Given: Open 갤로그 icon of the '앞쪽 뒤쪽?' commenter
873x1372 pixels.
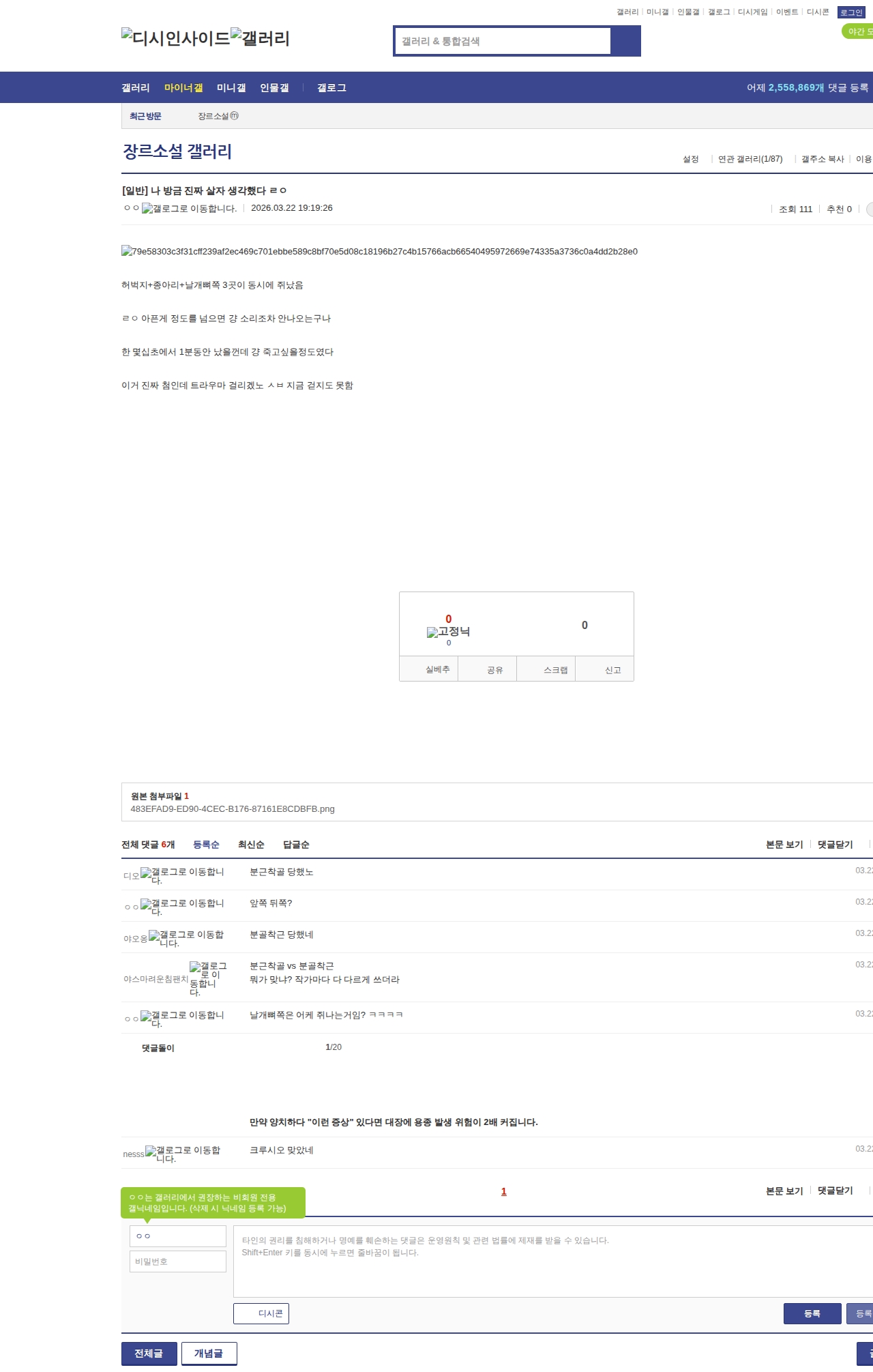Looking at the screenshot, I should 182,907.
